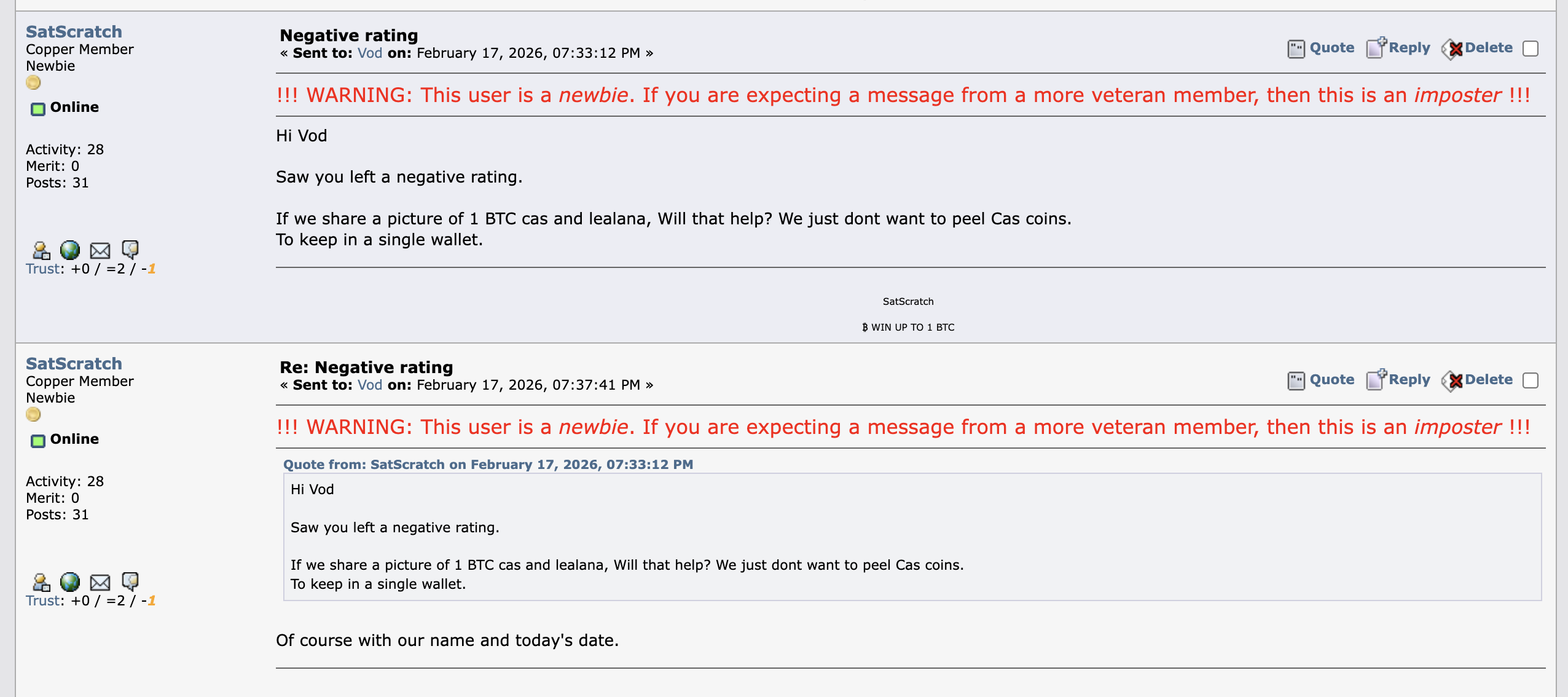Click the speech bubble icon in the first message

[130, 249]
